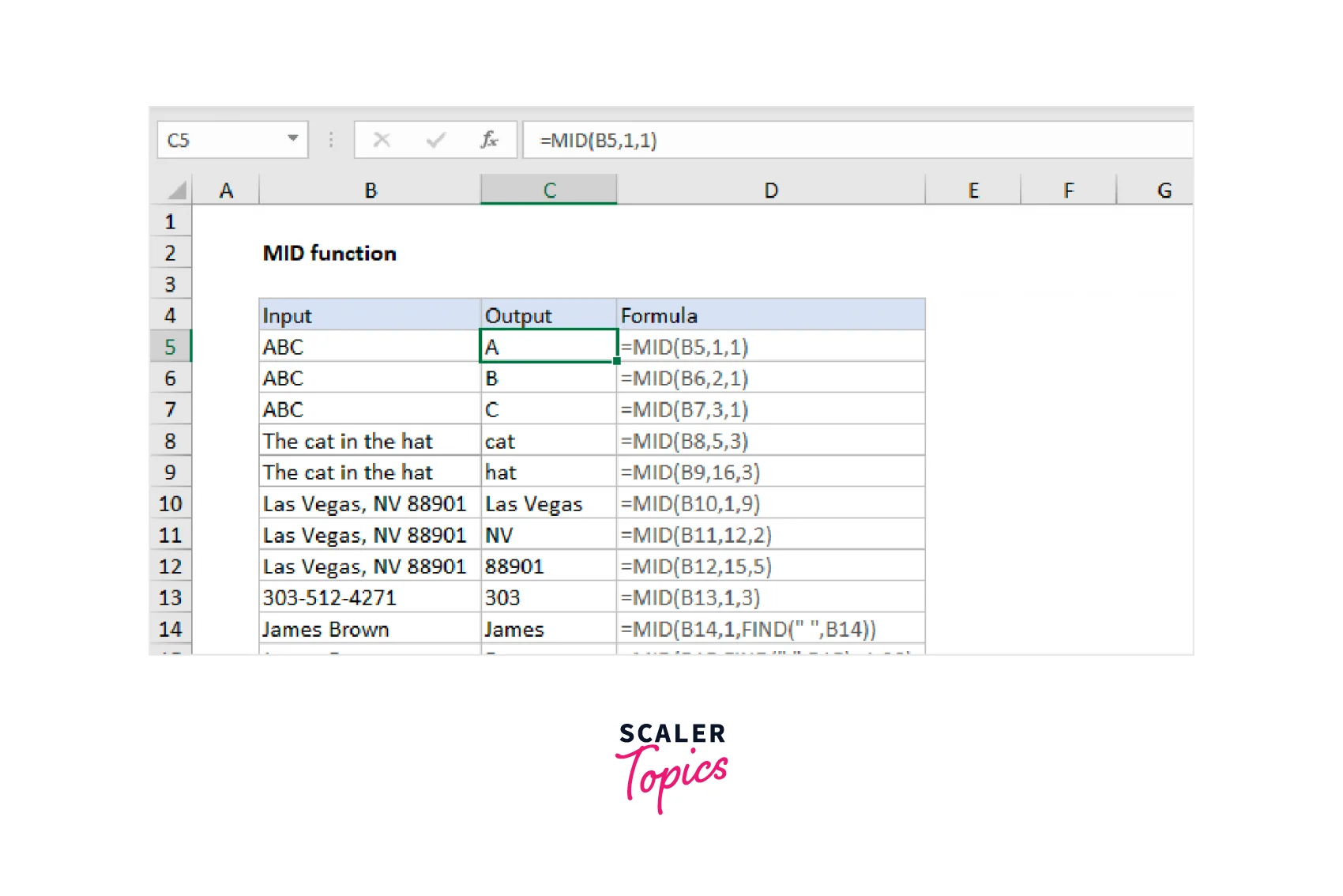
Task: Click the Scaler Topics logo
Action: click(671, 766)
